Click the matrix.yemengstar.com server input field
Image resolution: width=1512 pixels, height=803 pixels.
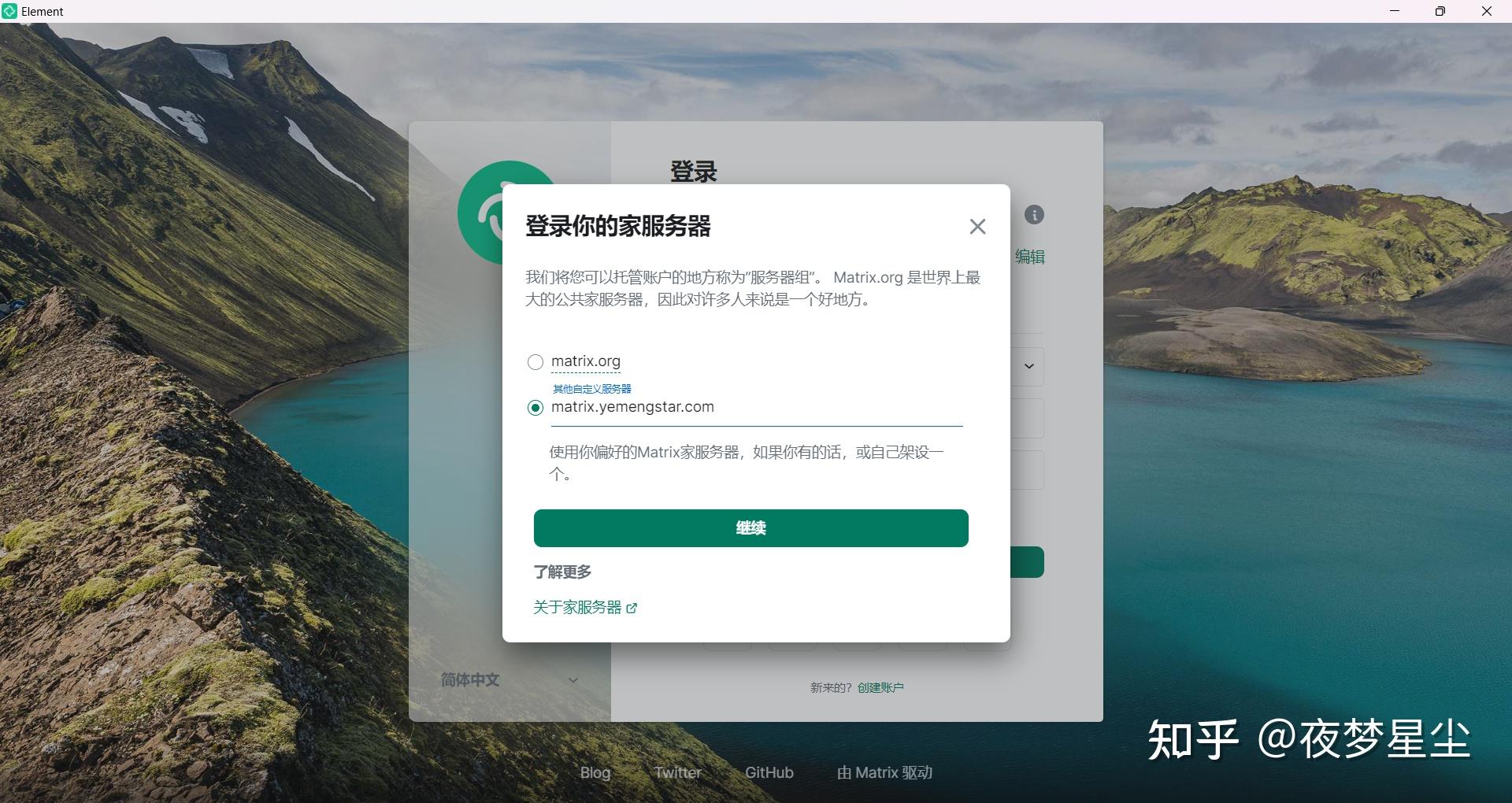(x=756, y=408)
